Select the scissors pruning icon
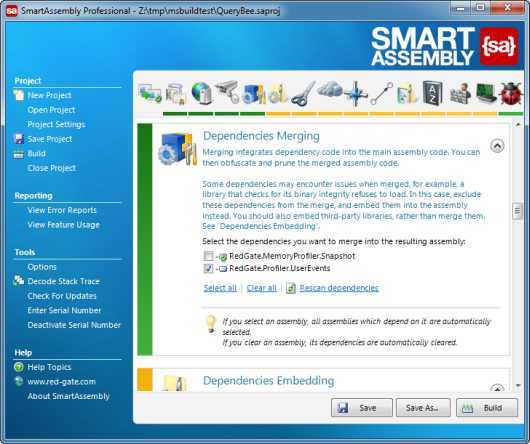Viewport: 530px width, 444px height. [303, 94]
